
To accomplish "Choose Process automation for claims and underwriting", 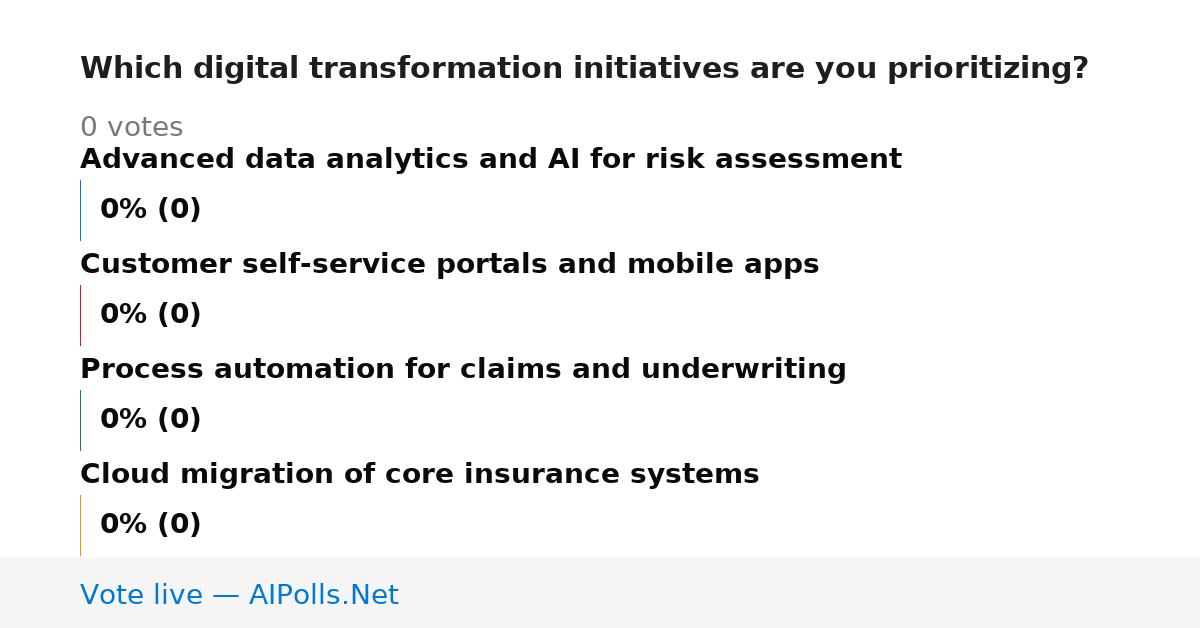I will [x=463, y=370].
